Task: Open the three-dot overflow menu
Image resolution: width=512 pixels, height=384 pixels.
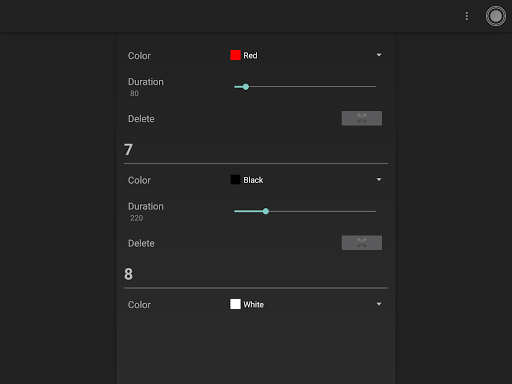Action: point(467,16)
